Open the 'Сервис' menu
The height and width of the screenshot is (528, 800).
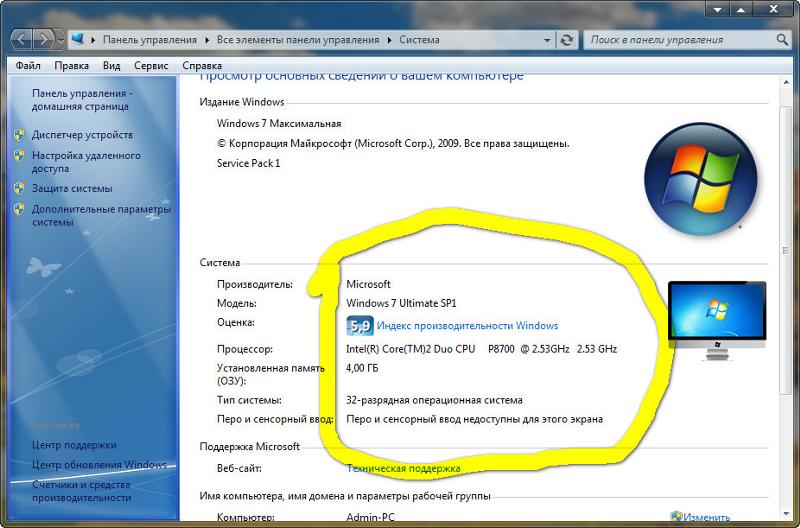point(151,65)
